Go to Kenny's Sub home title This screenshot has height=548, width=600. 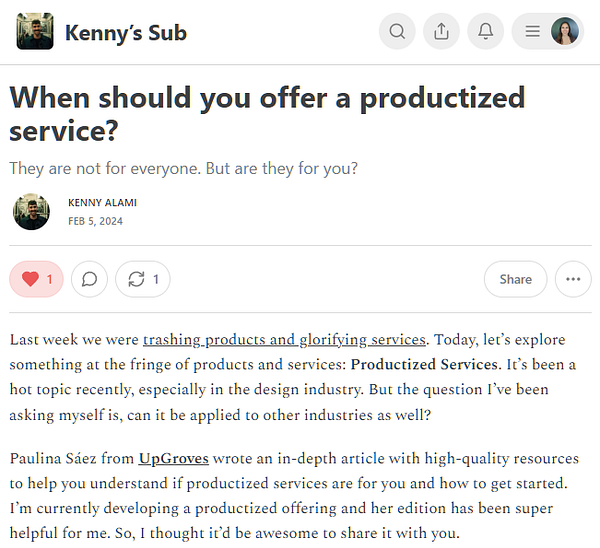coord(125,32)
